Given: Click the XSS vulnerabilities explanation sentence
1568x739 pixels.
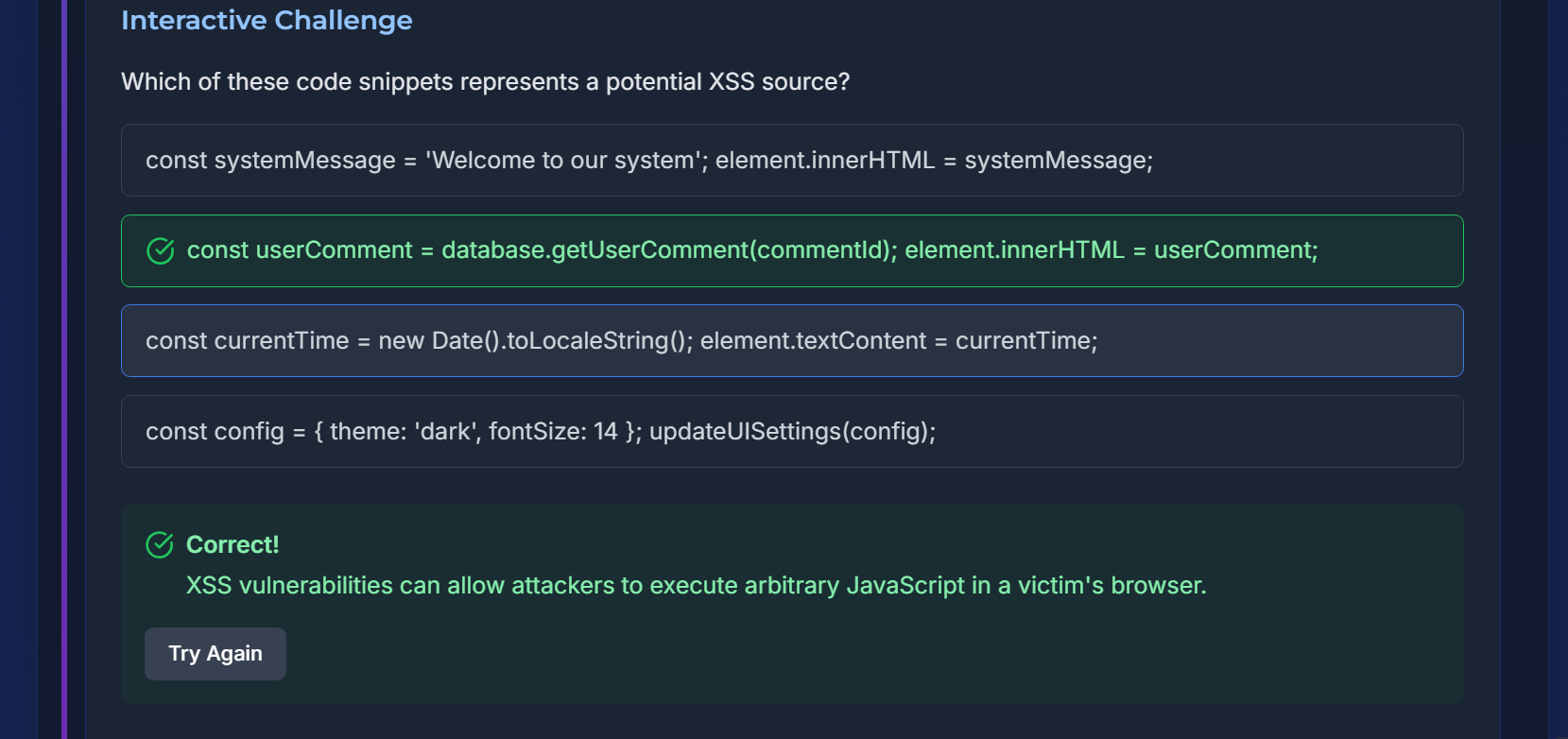Looking at the screenshot, I should 696,586.
